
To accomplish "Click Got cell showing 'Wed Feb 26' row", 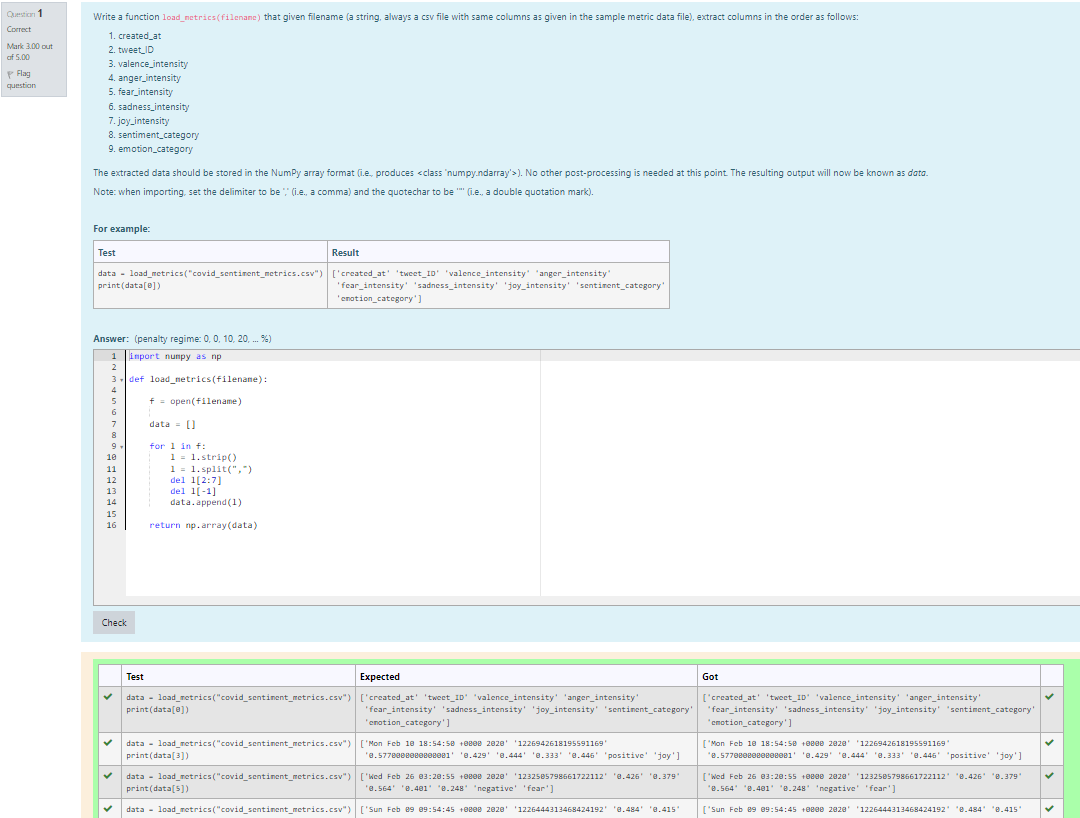I will pos(869,782).
